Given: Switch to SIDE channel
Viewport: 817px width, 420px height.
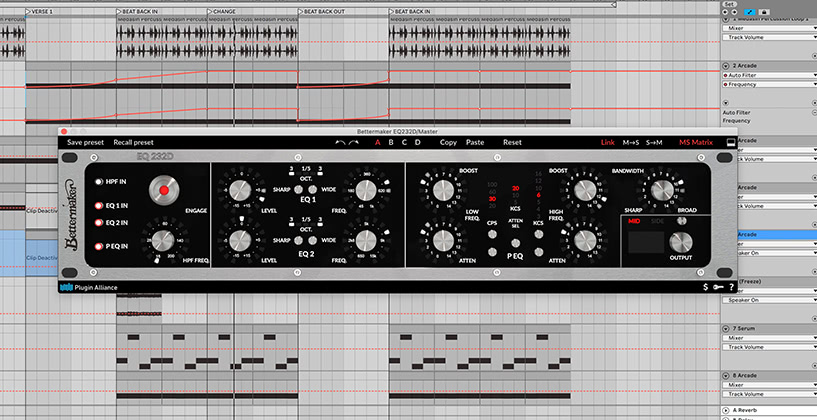Looking at the screenshot, I should 657,221.
